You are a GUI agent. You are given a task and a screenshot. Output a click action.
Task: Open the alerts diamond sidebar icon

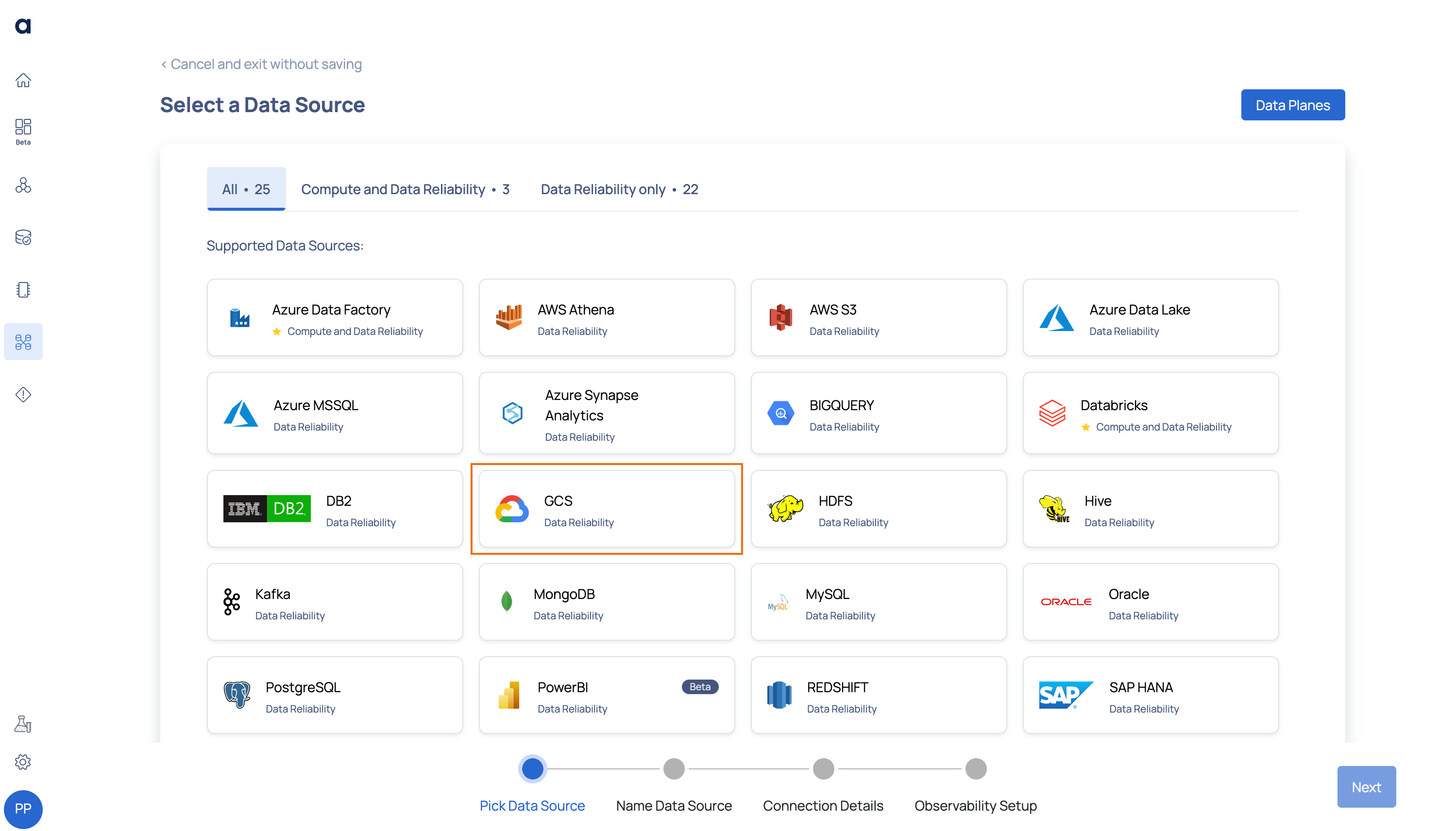point(23,394)
